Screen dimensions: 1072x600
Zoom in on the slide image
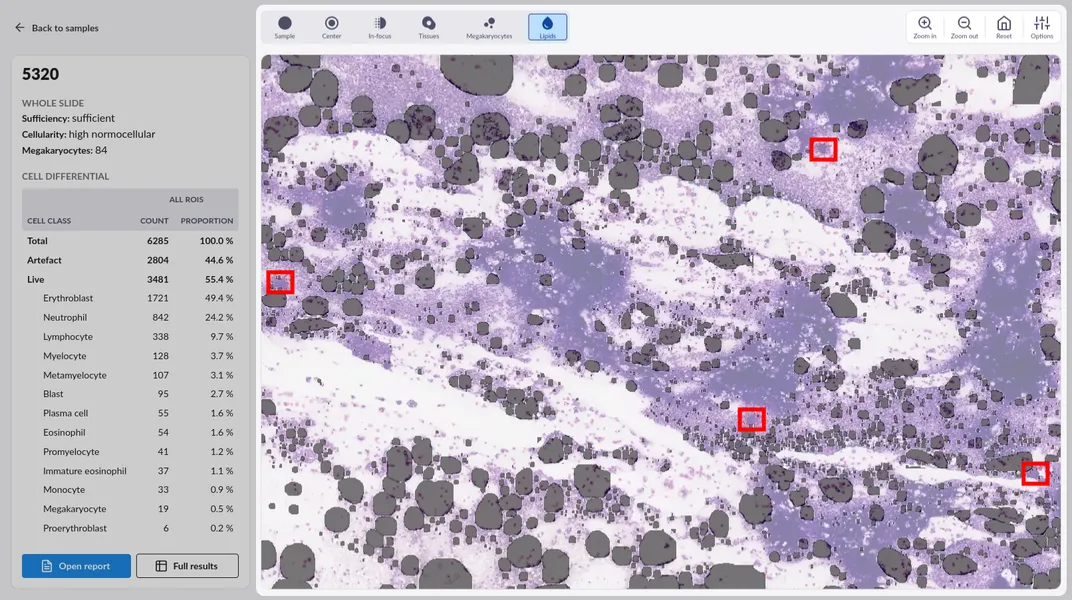tap(925, 27)
